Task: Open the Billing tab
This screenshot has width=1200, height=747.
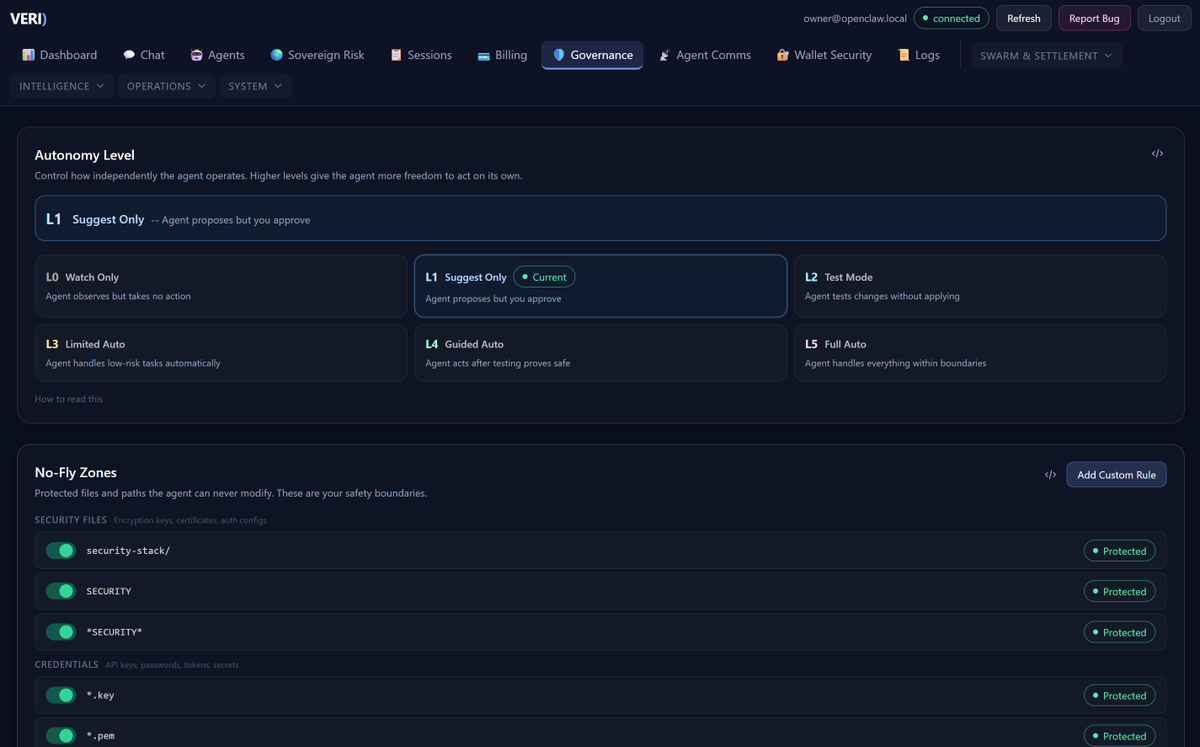Action: click(x=502, y=55)
